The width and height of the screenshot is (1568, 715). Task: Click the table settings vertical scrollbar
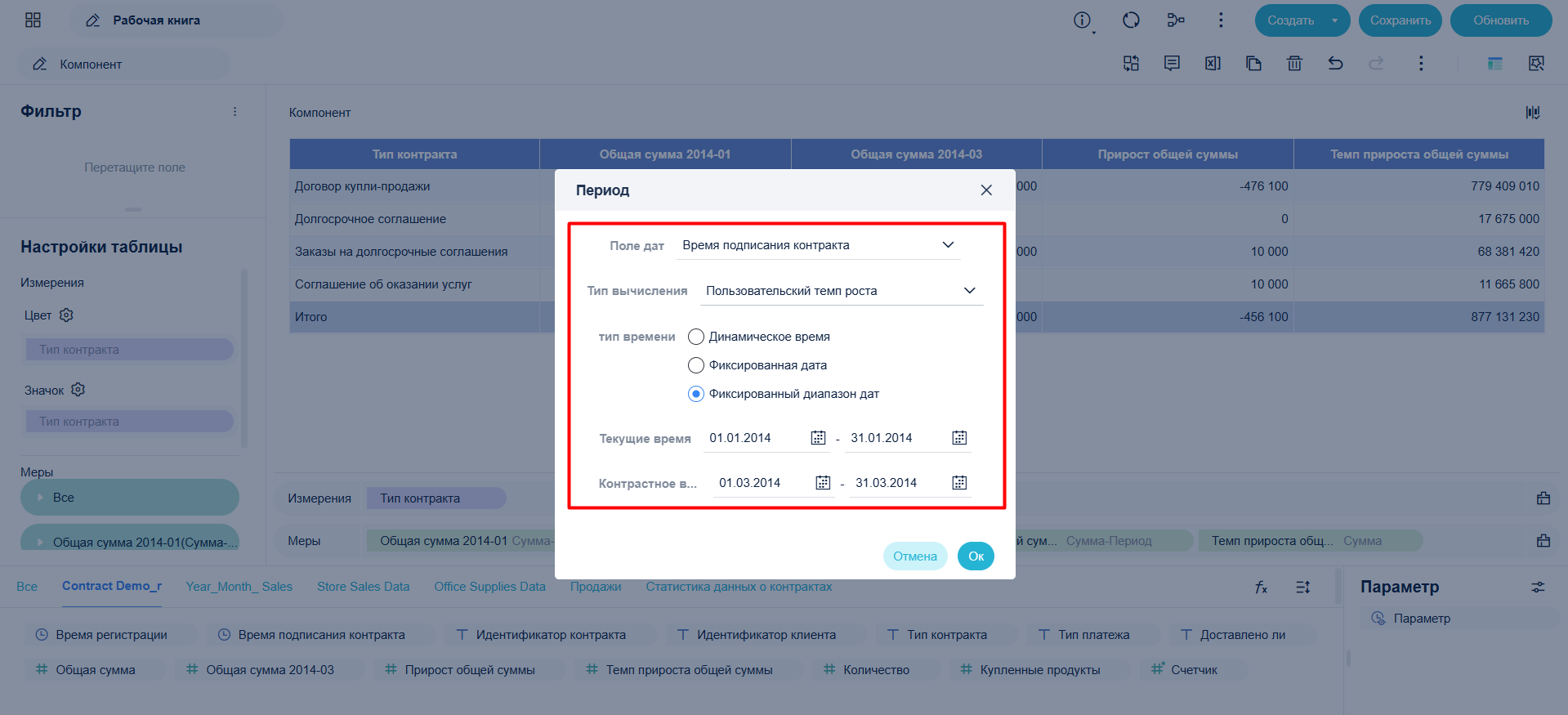[x=244, y=360]
